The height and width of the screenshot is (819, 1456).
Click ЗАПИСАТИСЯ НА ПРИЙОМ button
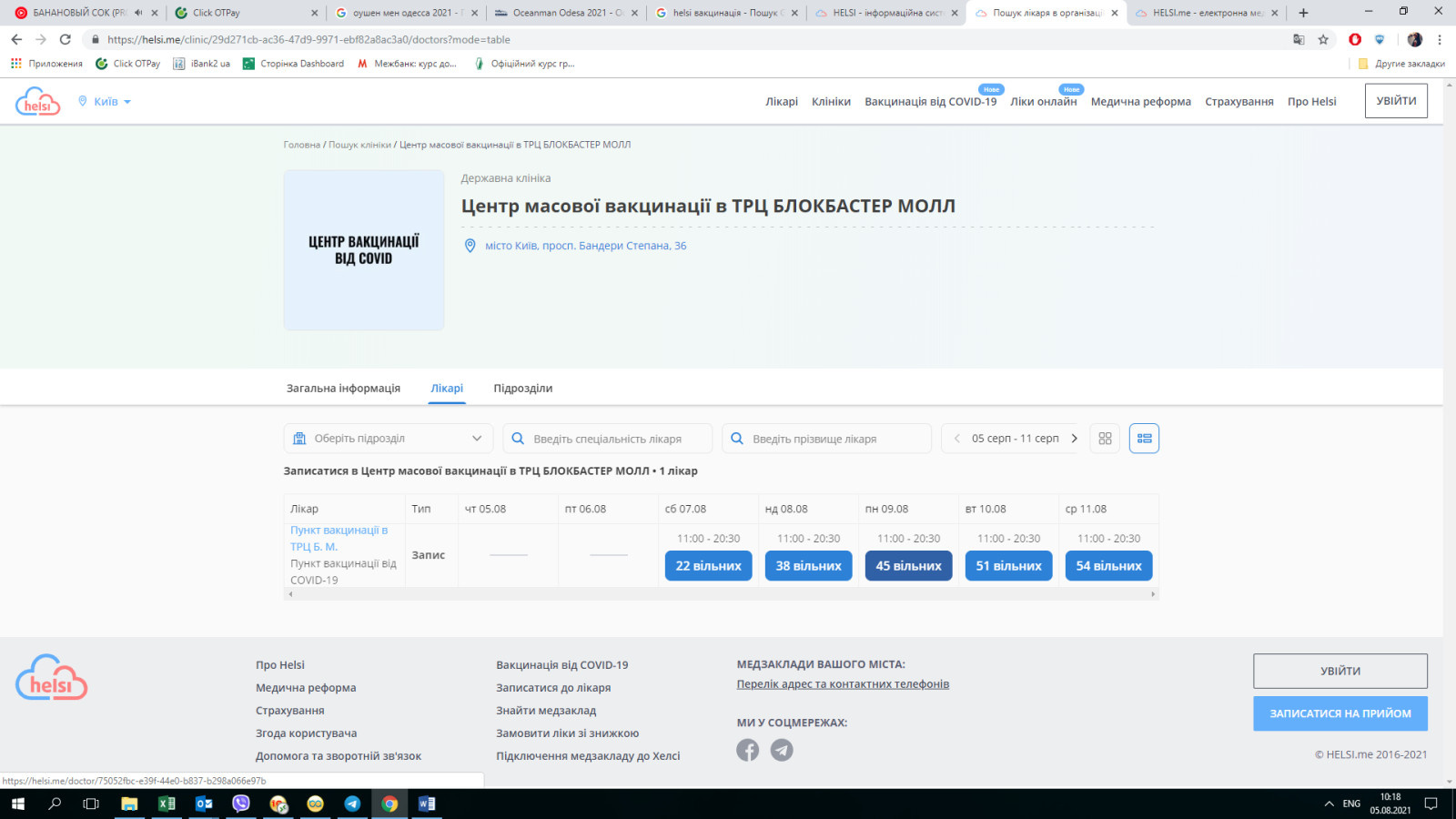(x=1340, y=713)
